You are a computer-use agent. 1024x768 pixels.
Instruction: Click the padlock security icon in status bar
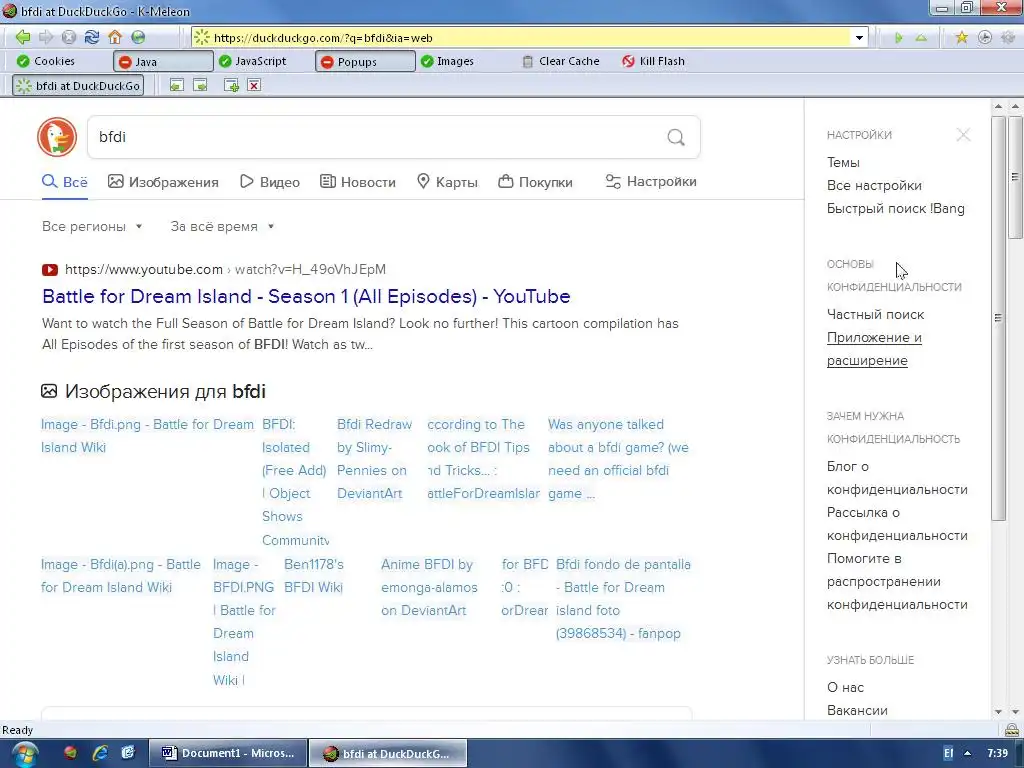[1011, 729]
